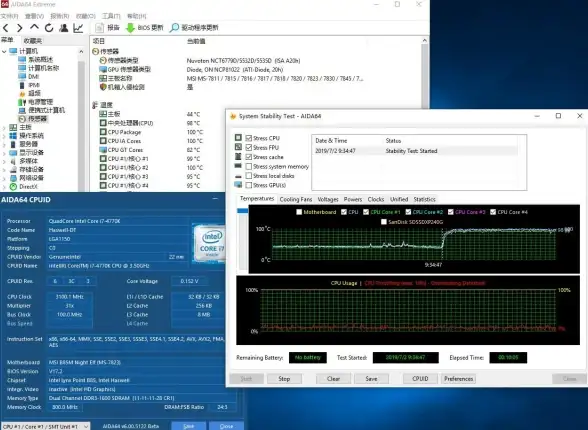Select the 存储设备 tree icon
This screenshot has width=588, height=430.
pyautogui.click(x=13, y=169)
